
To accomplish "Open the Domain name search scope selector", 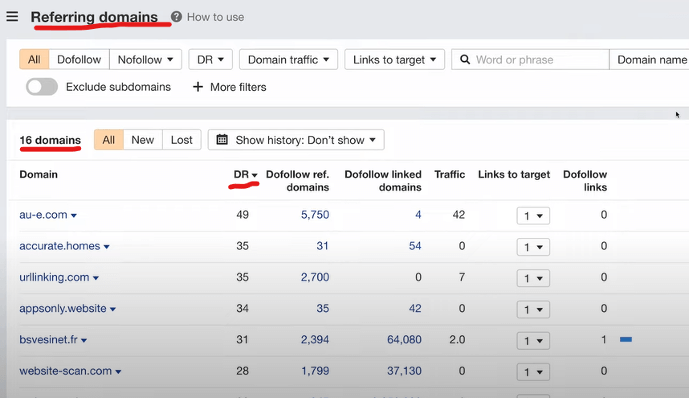I will point(650,59).
